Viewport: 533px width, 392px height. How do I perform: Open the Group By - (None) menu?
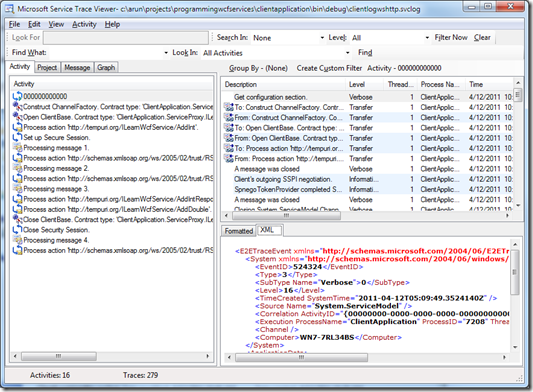click(x=258, y=68)
